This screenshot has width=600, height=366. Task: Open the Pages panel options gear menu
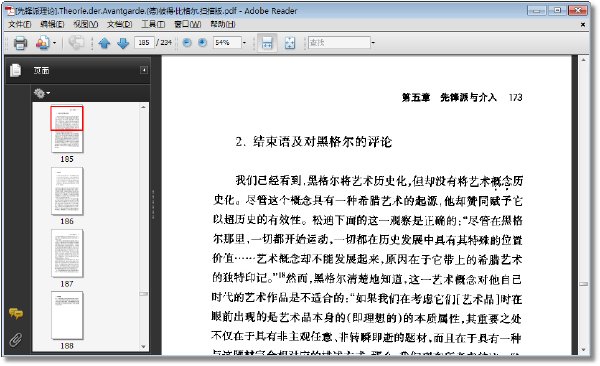click(x=42, y=93)
